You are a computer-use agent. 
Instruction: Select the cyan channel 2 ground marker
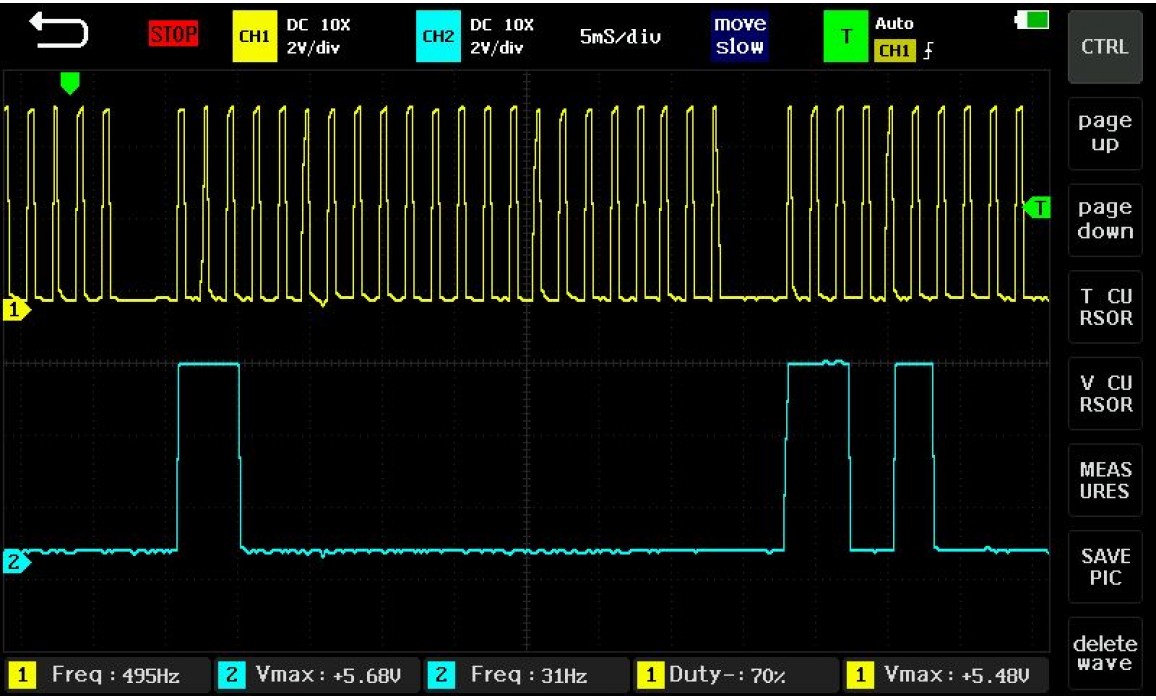click(x=16, y=563)
